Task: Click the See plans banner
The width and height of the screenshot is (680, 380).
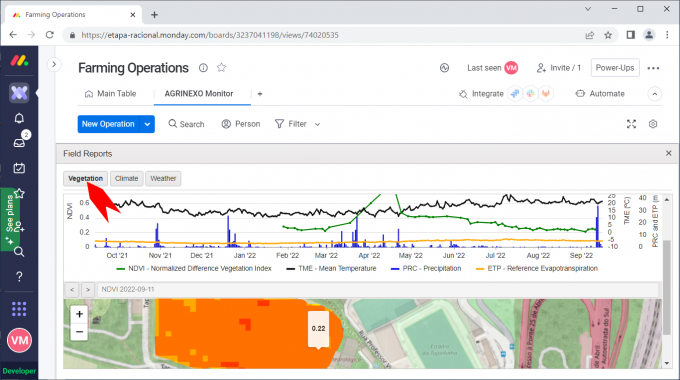Action: pos(10,219)
